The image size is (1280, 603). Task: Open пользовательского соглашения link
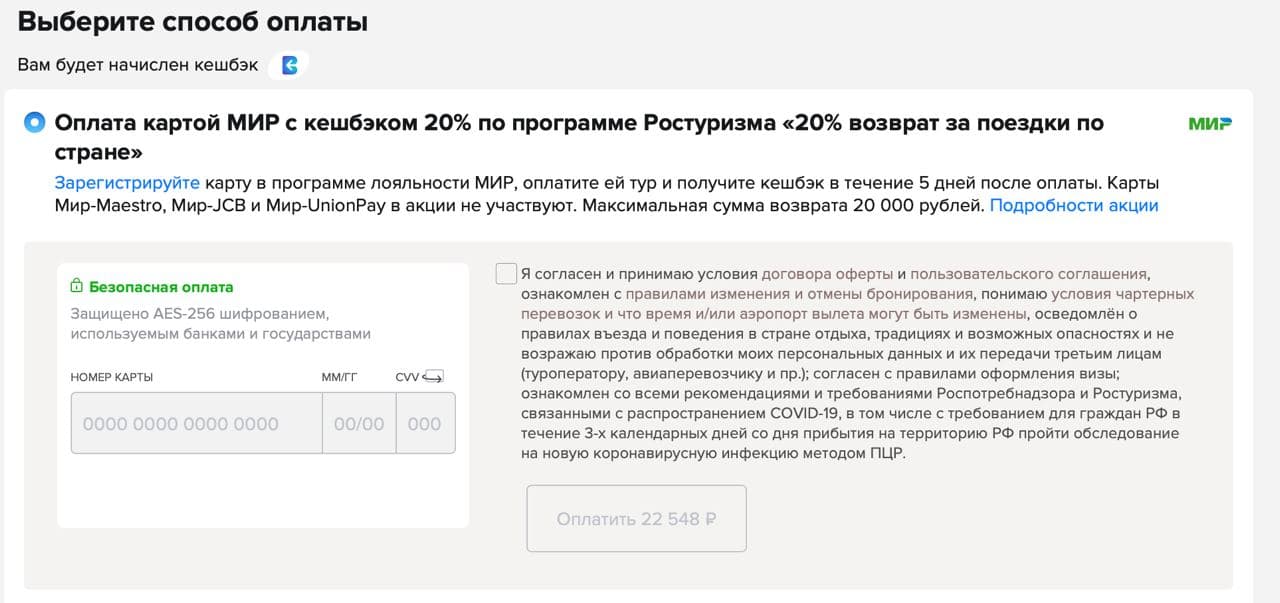[x=1029, y=274]
